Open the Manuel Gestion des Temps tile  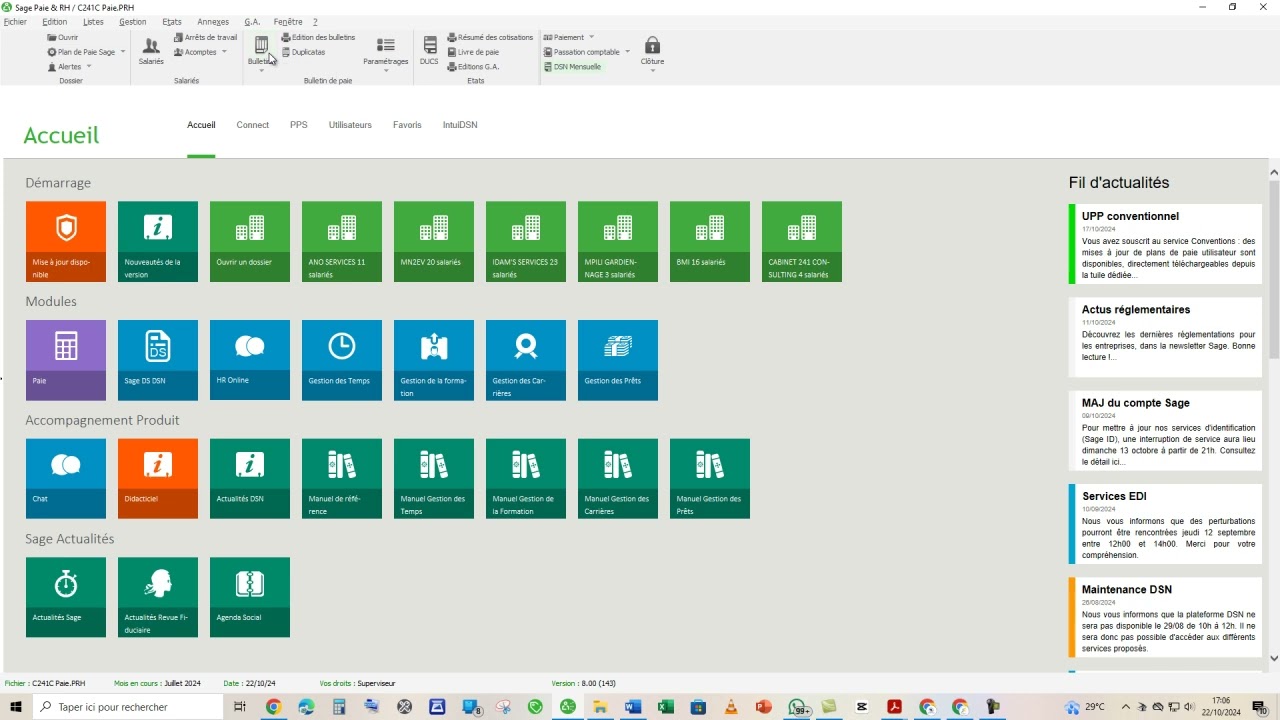tap(434, 478)
